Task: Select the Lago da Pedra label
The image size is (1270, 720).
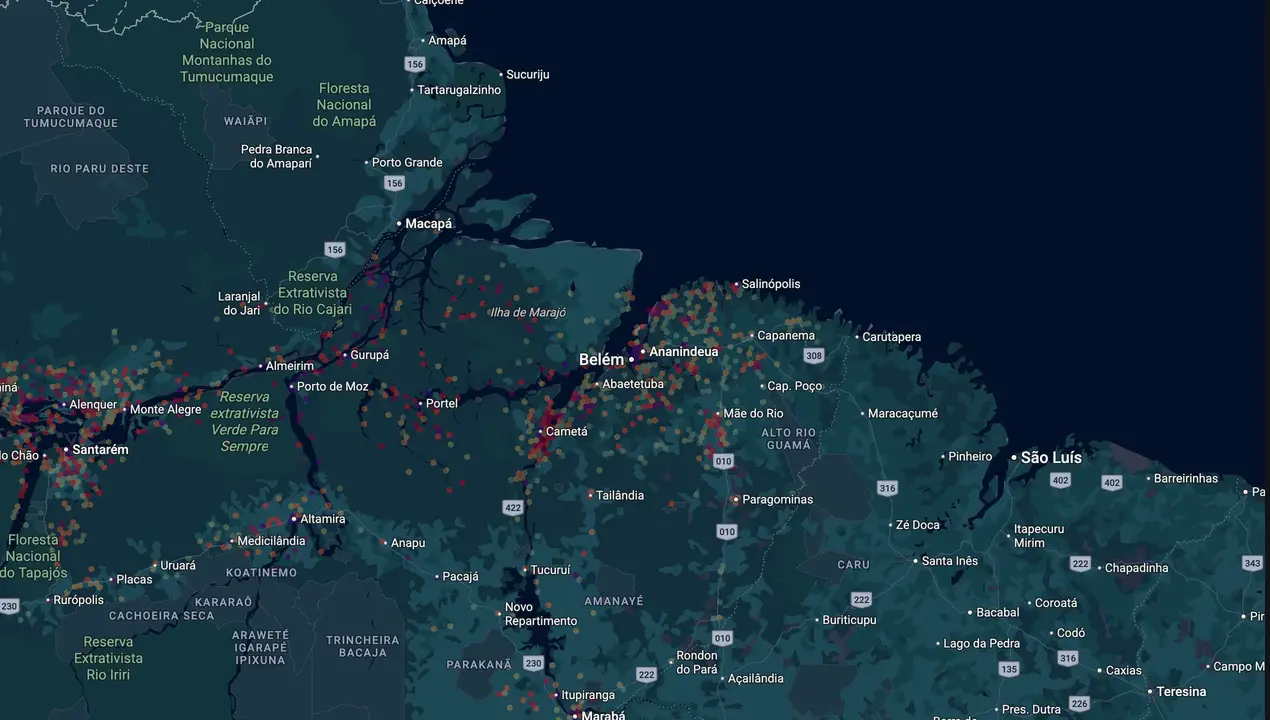Action: click(982, 644)
